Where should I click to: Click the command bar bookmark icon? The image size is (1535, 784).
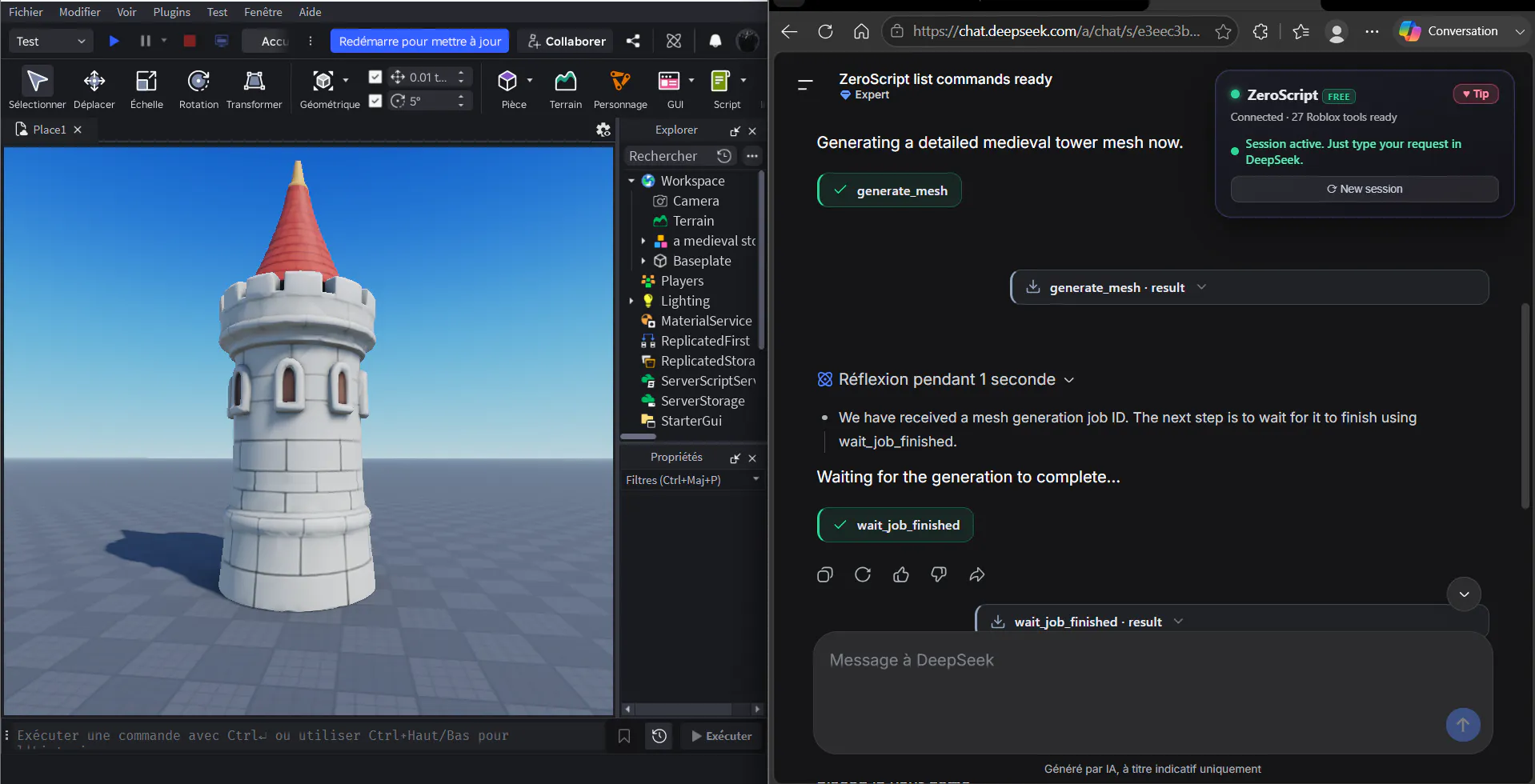pos(624,736)
